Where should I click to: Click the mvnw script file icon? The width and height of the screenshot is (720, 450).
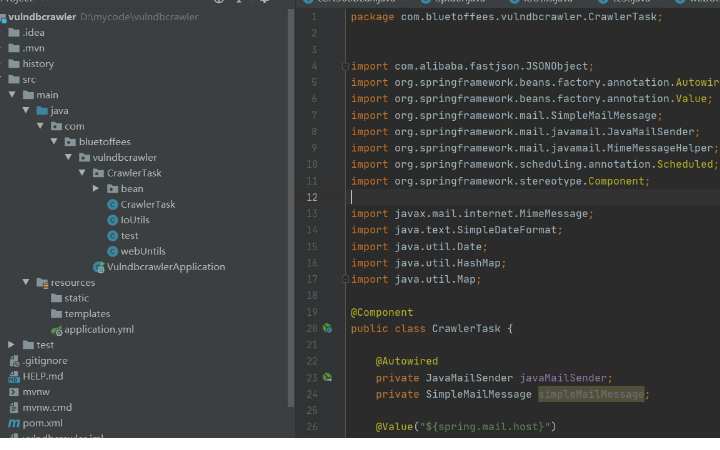(14, 392)
